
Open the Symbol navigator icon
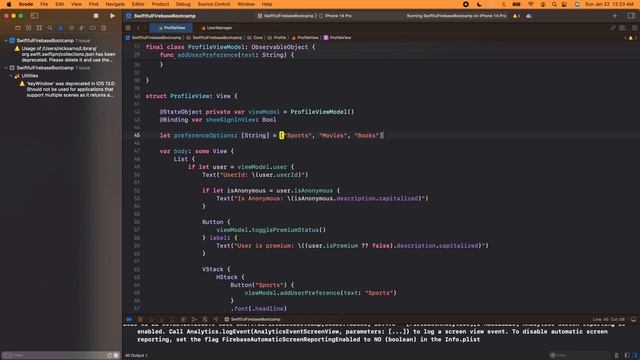(39, 28)
